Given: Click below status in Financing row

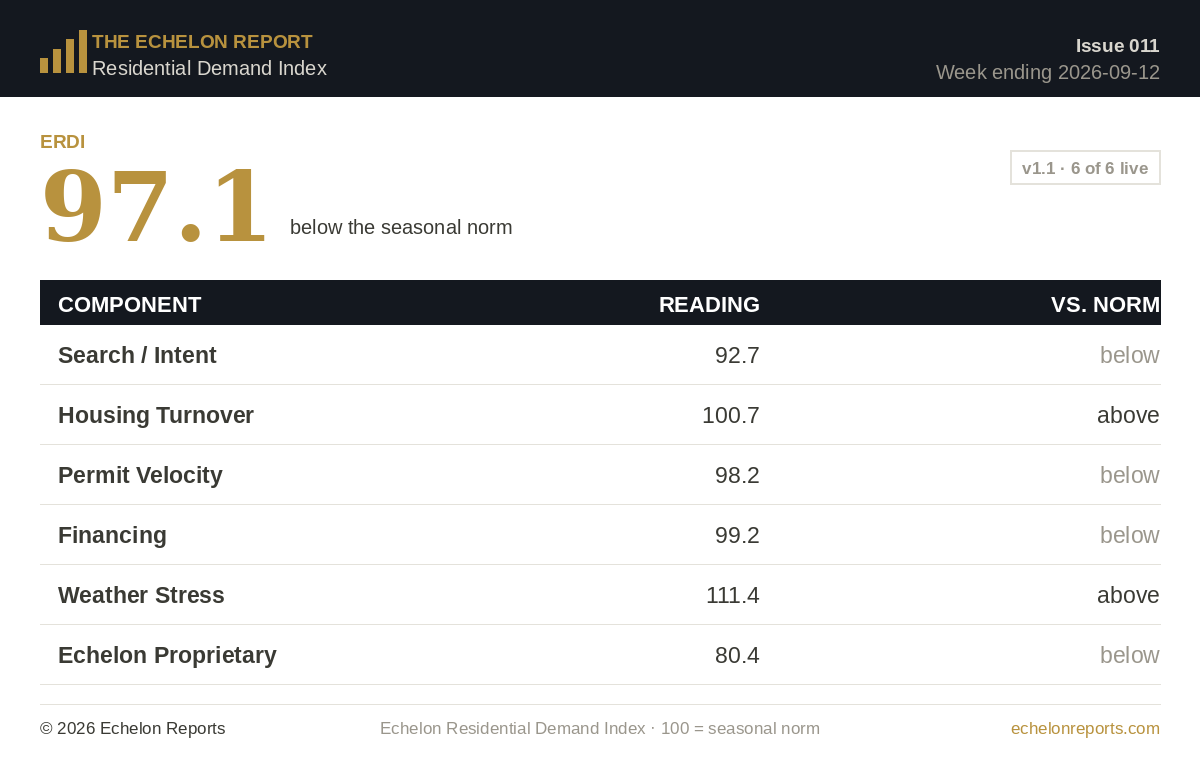Looking at the screenshot, I should click(x=1130, y=535).
